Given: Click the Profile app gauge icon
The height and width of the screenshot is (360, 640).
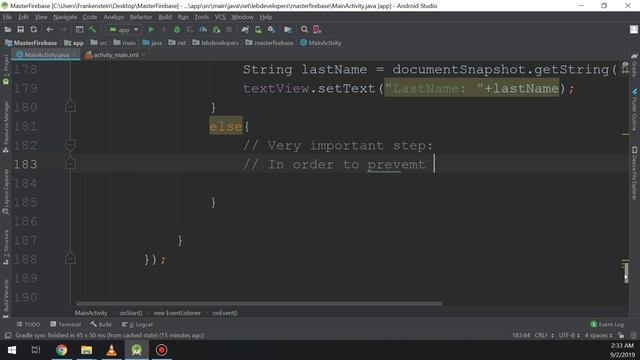Looking at the screenshot, I should (203, 29).
